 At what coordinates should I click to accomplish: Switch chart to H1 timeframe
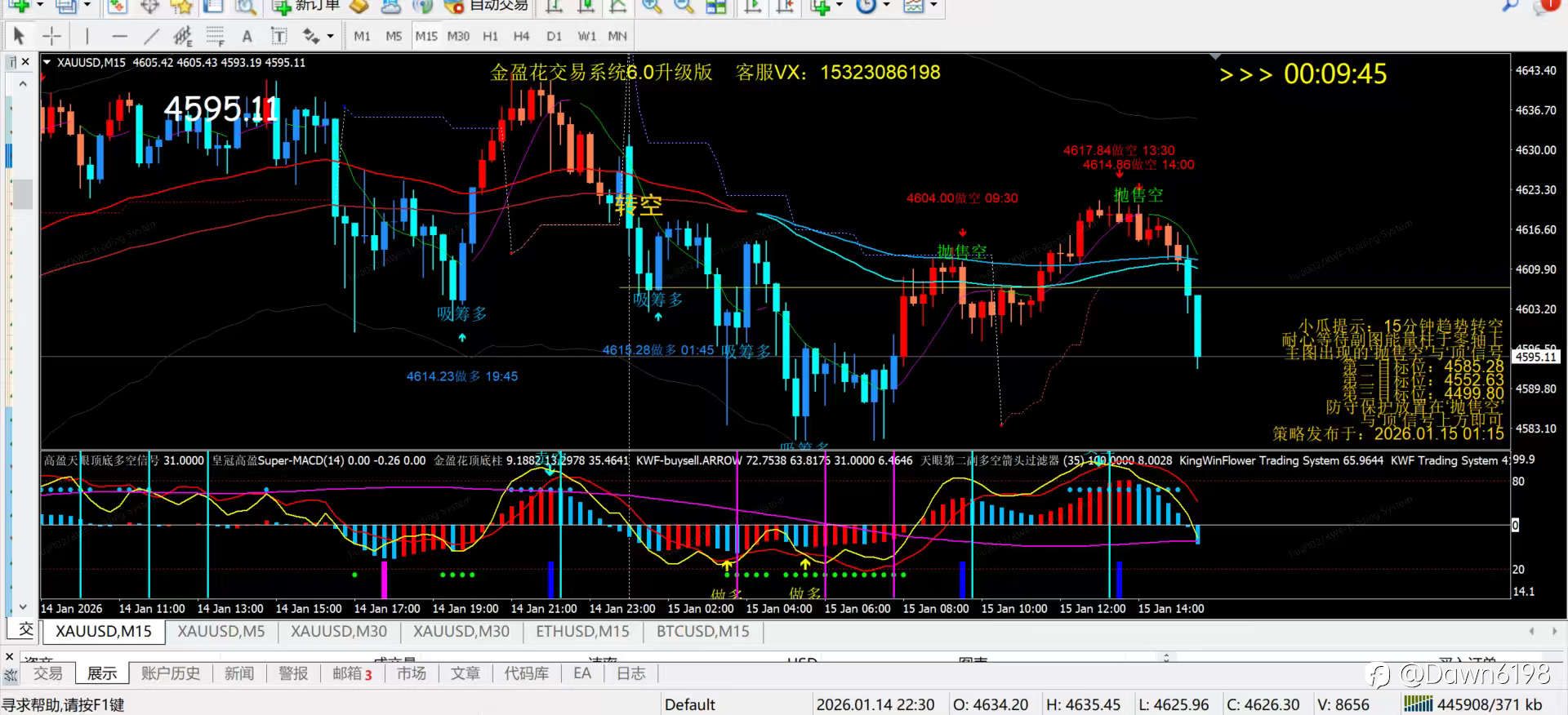(490, 36)
